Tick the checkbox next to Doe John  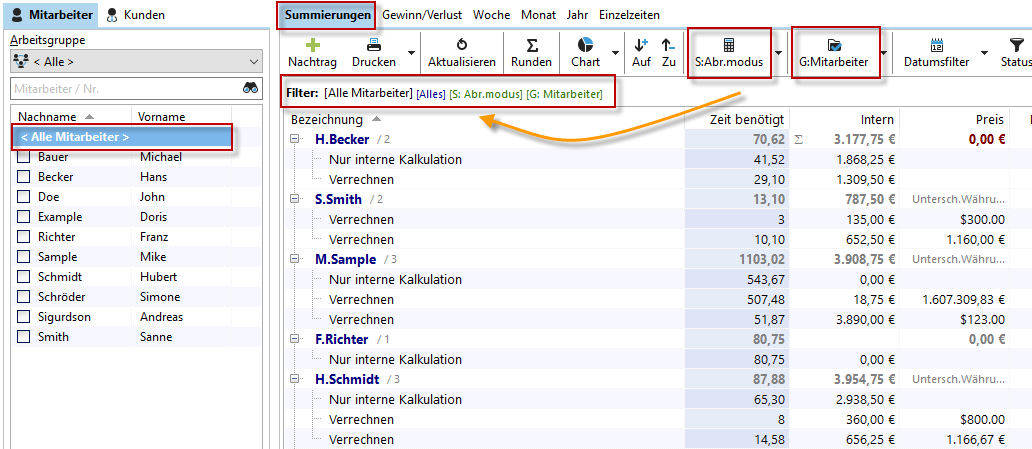tap(24, 197)
